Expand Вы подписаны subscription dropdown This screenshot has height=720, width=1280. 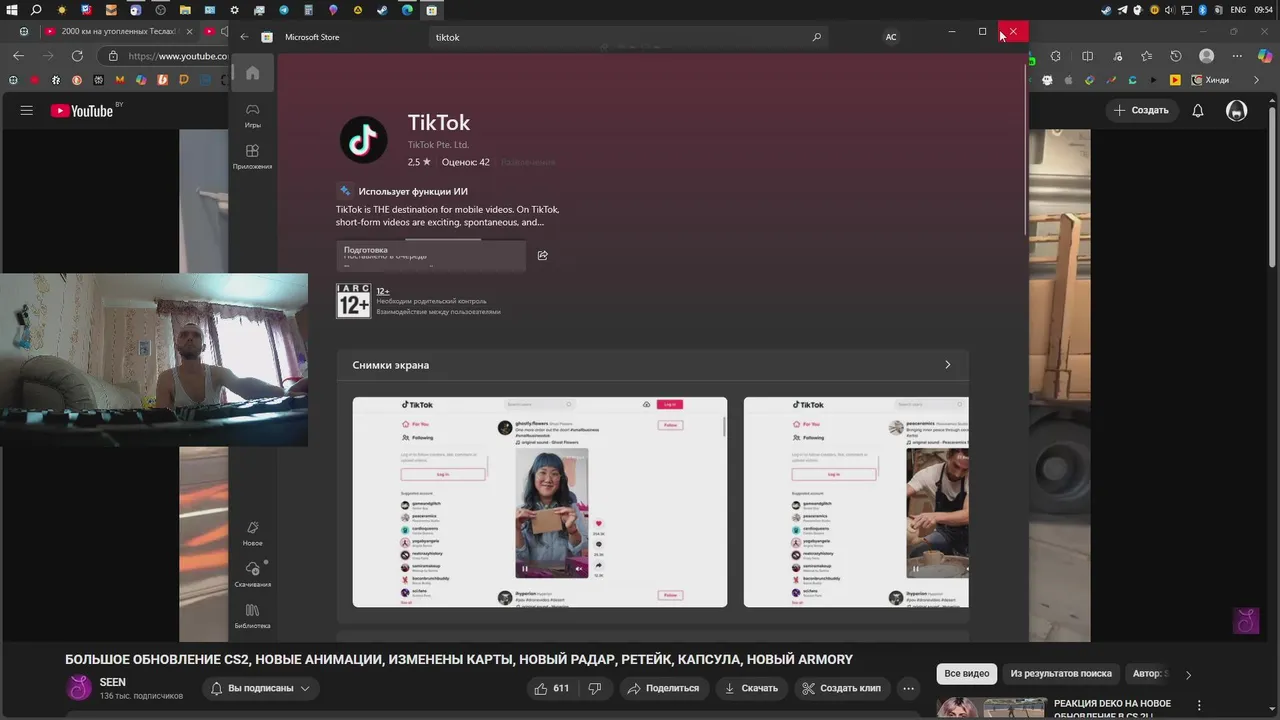coord(260,688)
